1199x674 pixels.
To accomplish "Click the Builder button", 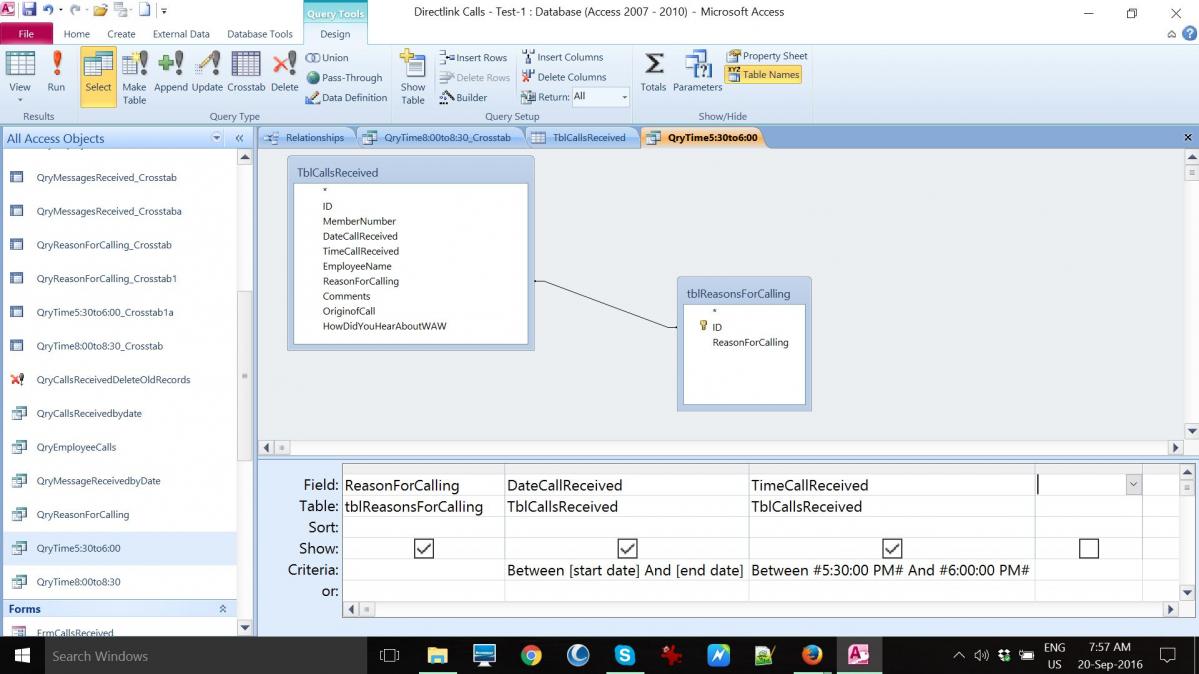I will pyautogui.click(x=463, y=97).
